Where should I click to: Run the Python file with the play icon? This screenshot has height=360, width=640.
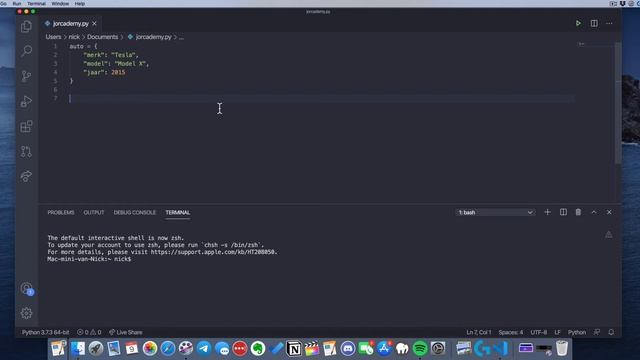[578, 23]
